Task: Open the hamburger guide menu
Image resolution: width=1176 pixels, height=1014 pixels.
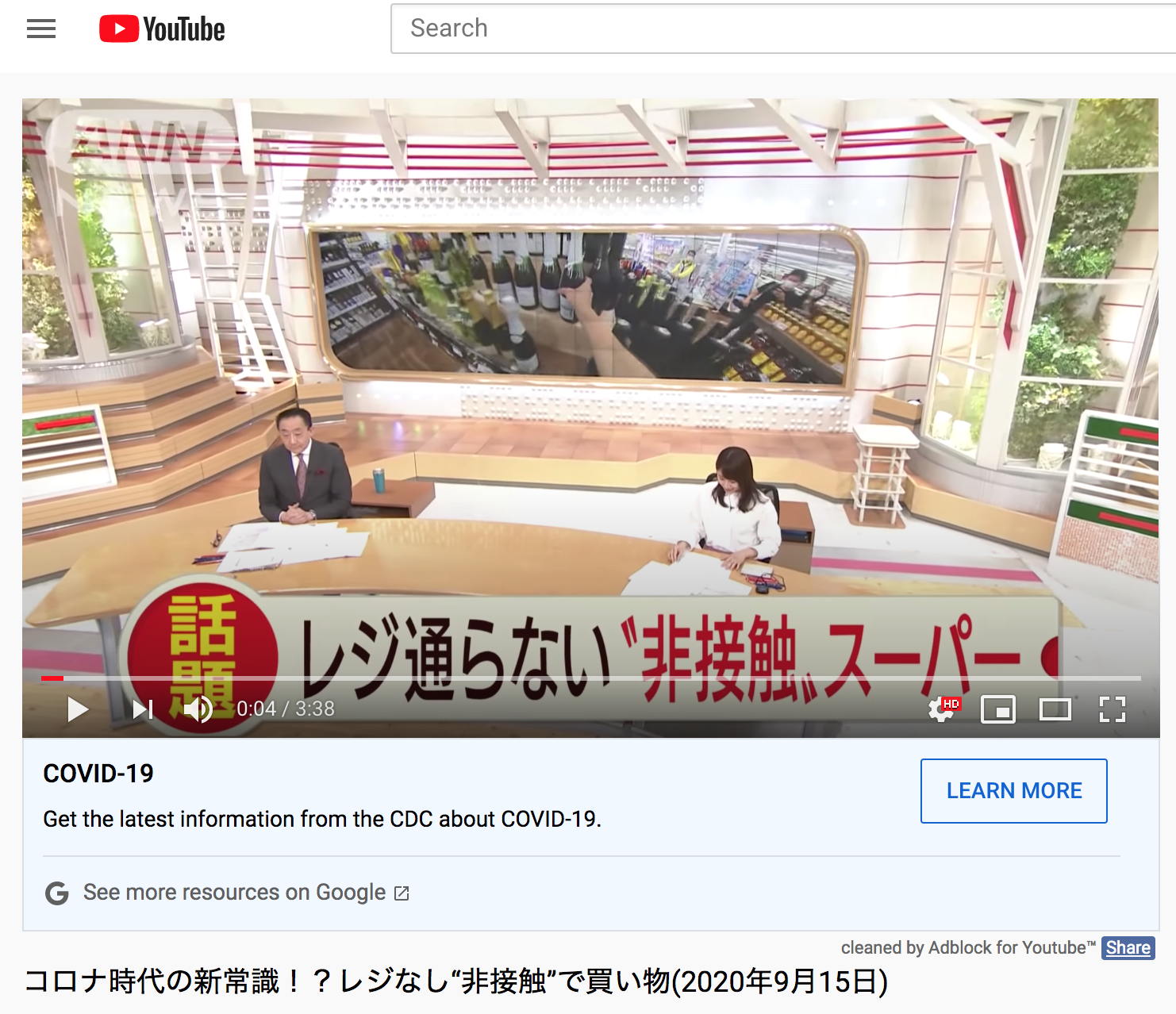Action: (x=41, y=29)
